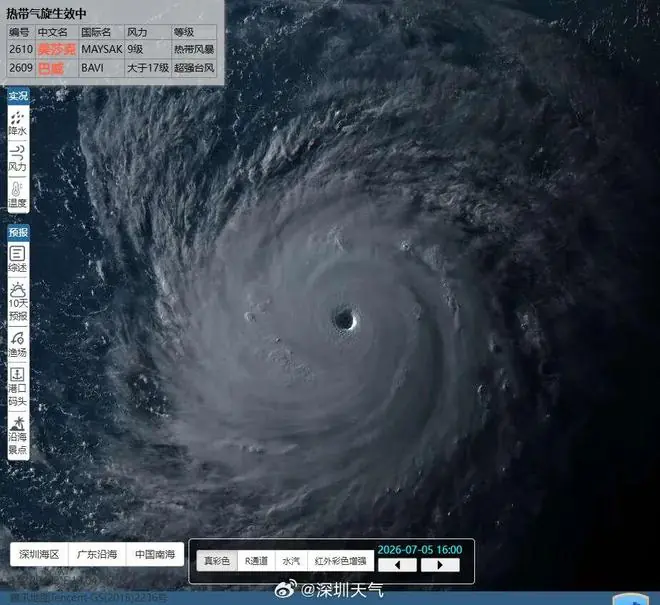Select 红外彩色增强 infrared enhanced channel

341,561
